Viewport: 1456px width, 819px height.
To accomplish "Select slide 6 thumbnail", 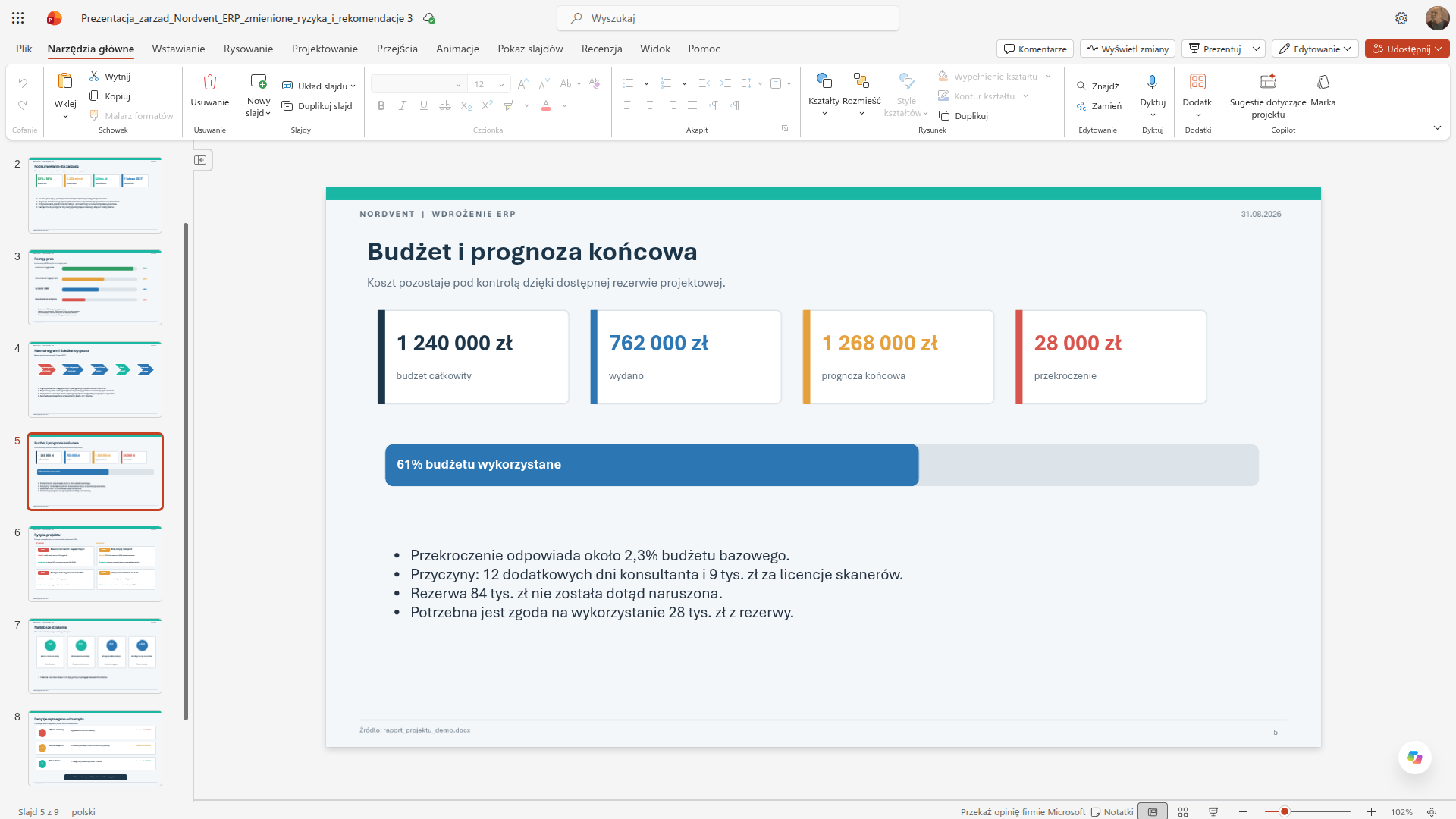I will tap(96, 563).
